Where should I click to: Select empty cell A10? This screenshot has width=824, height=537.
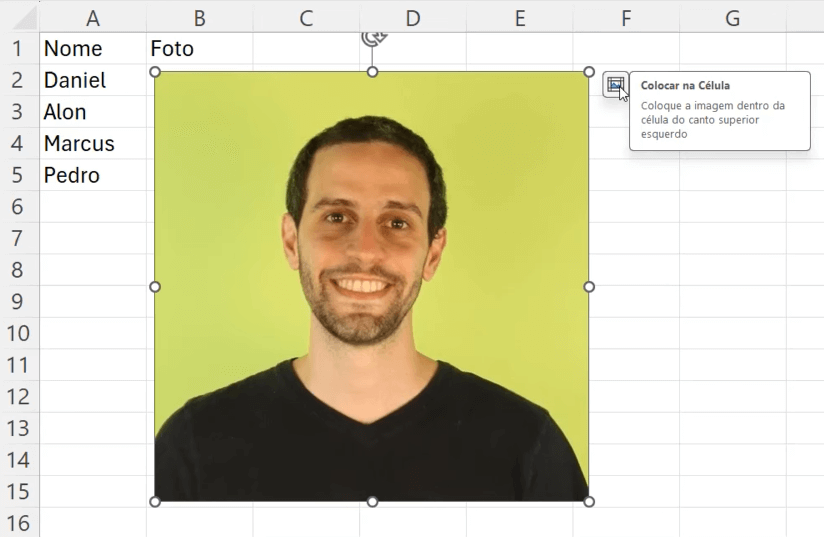pos(93,333)
